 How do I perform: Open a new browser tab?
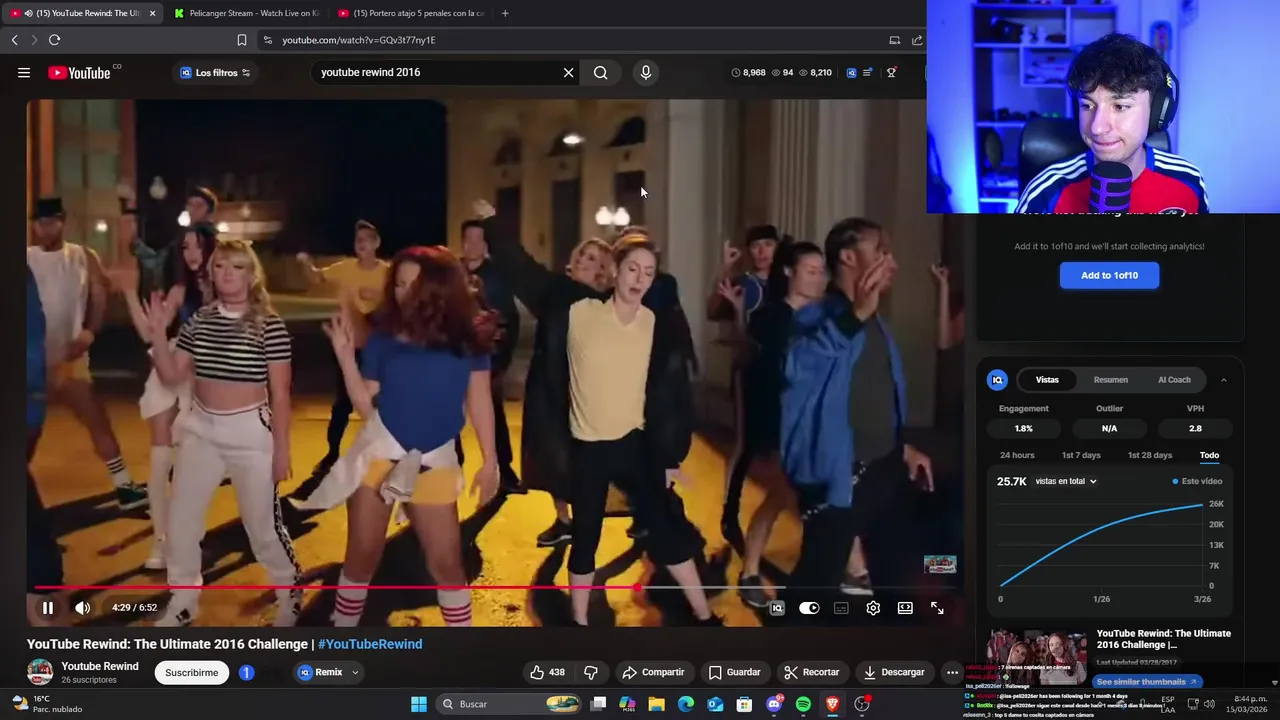(x=505, y=13)
